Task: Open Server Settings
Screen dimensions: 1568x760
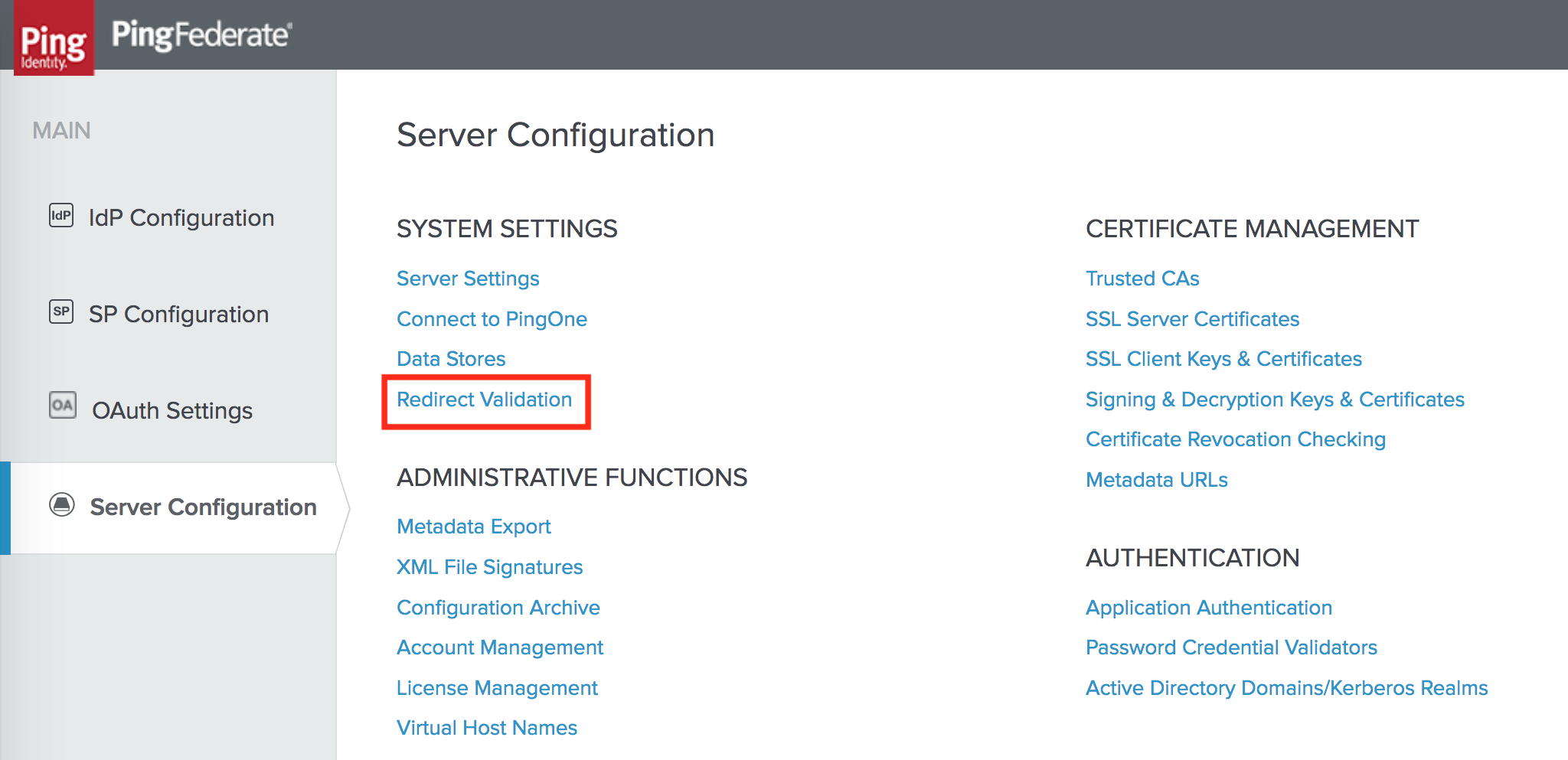Action: click(x=468, y=279)
